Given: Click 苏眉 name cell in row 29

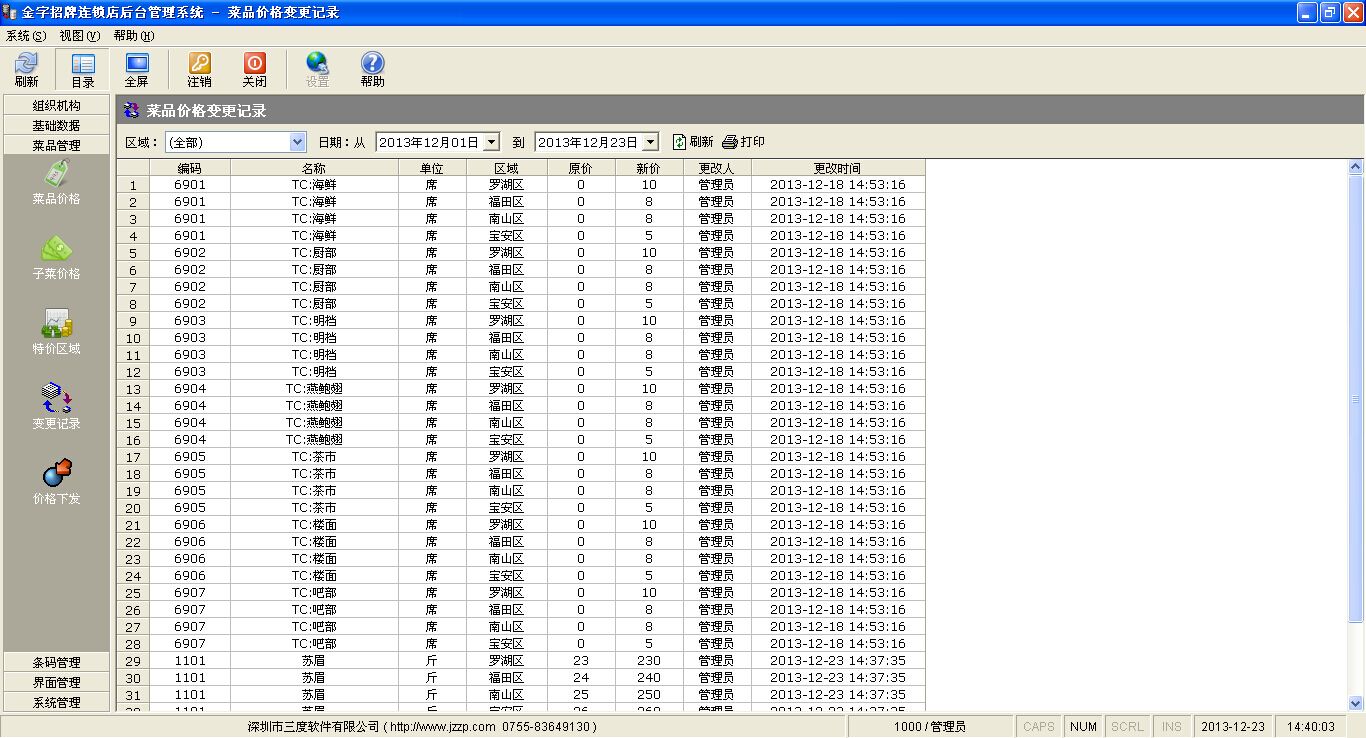Looking at the screenshot, I should [x=314, y=661].
